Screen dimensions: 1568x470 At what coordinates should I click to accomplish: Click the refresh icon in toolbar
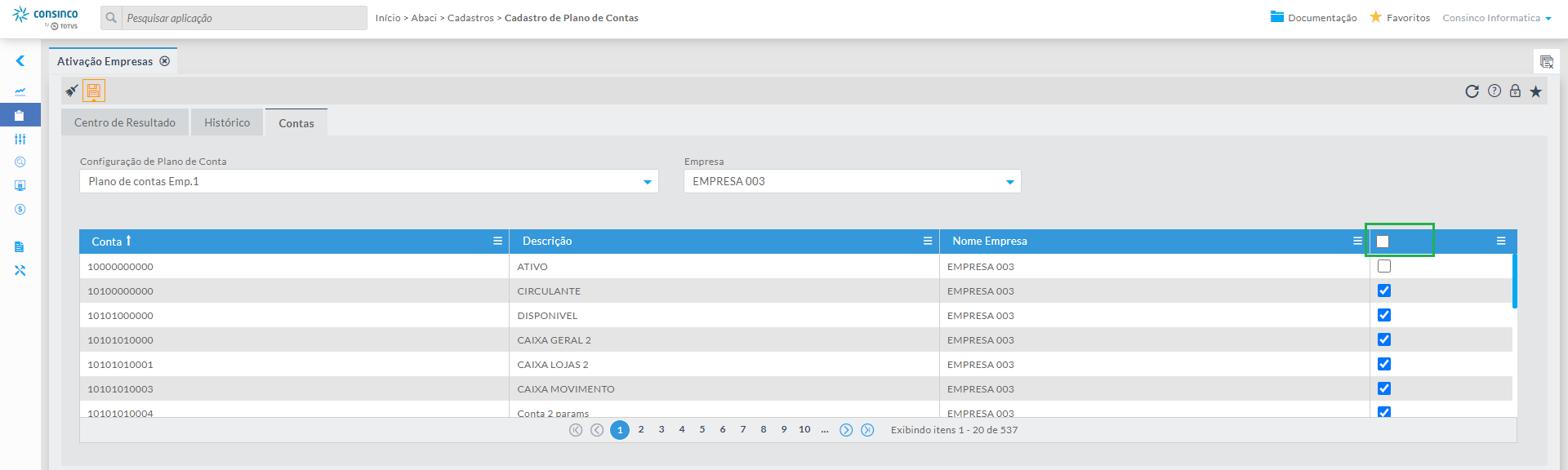pos(1472,91)
